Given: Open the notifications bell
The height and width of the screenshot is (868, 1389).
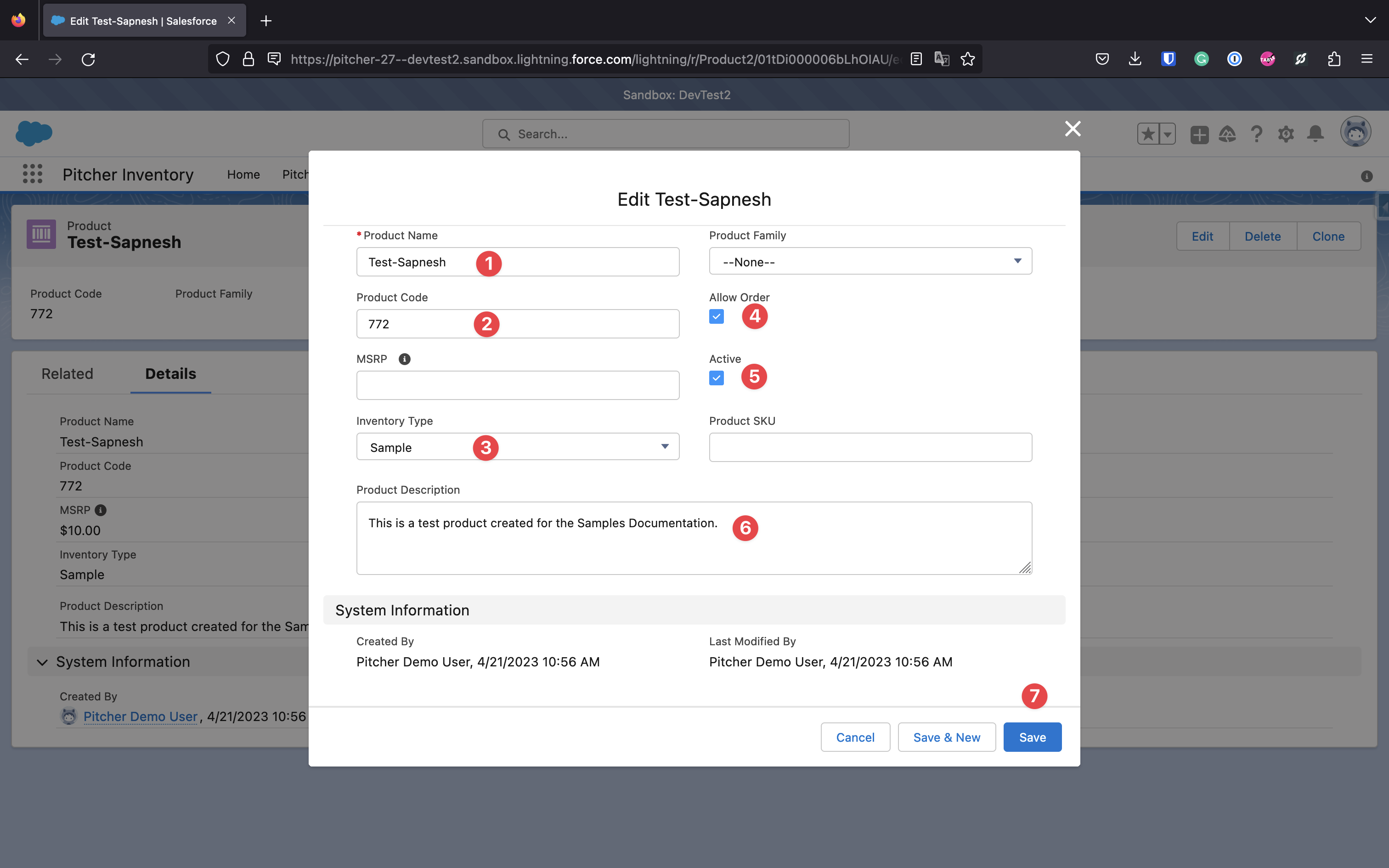Looking at the screenshot, I should tap(1315, 134).
